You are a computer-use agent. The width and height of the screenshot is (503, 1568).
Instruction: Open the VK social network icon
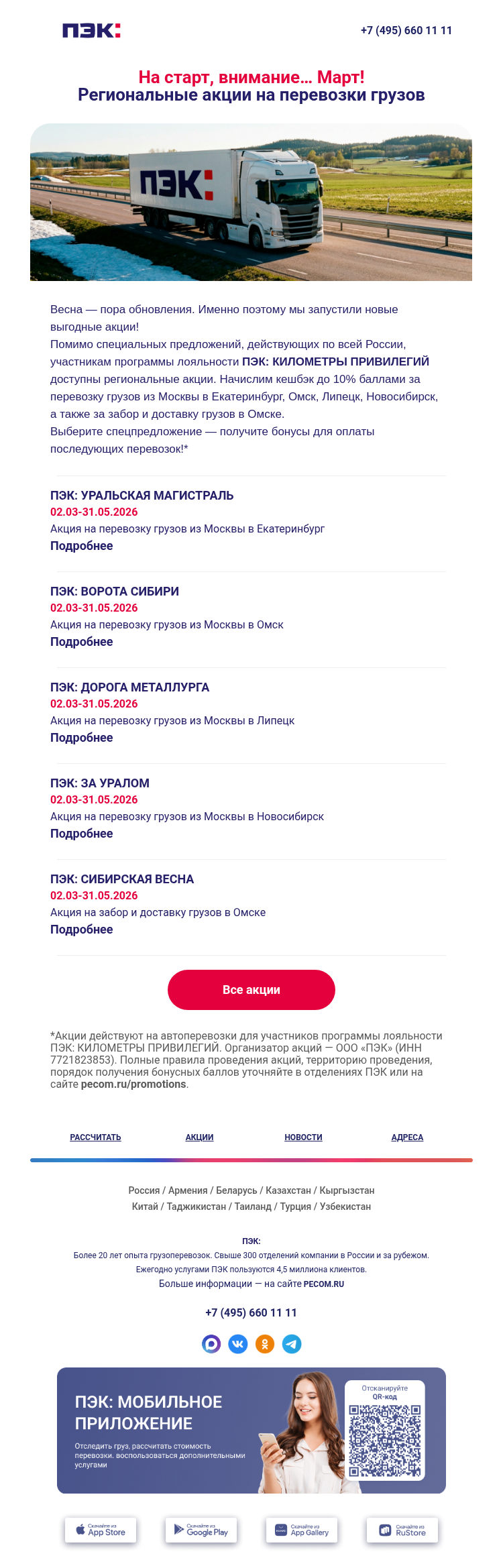tap(238, 1343)
